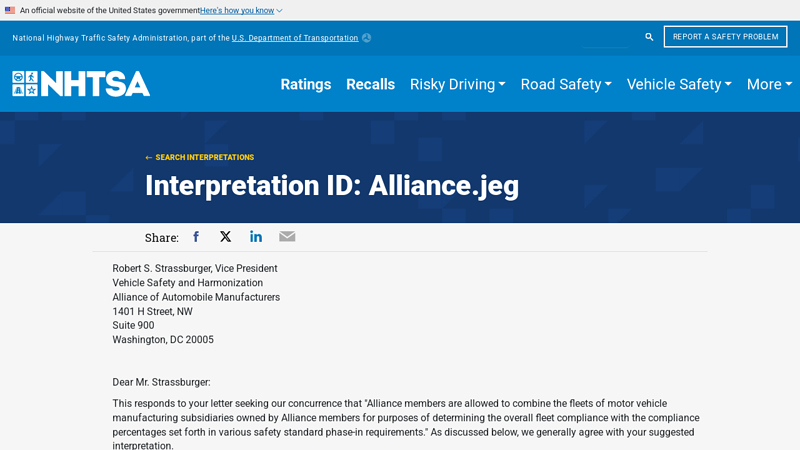Click the external link icon after Transportation

366,38
